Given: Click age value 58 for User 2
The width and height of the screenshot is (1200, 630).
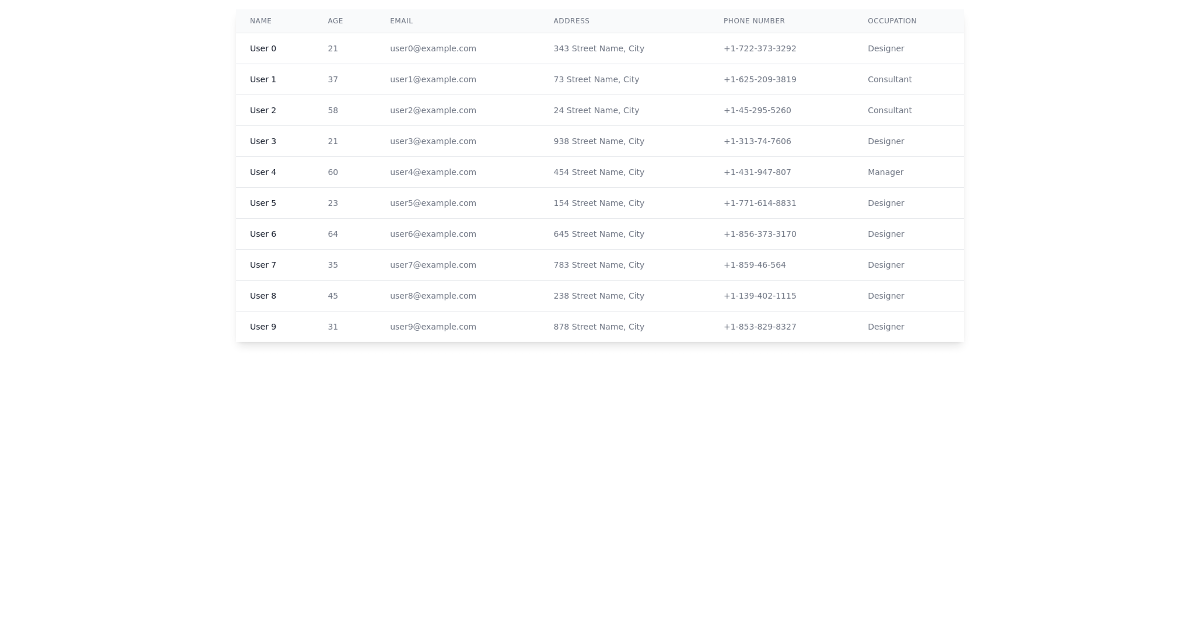Looking at the screenshot, I should [x=333, y=111].
